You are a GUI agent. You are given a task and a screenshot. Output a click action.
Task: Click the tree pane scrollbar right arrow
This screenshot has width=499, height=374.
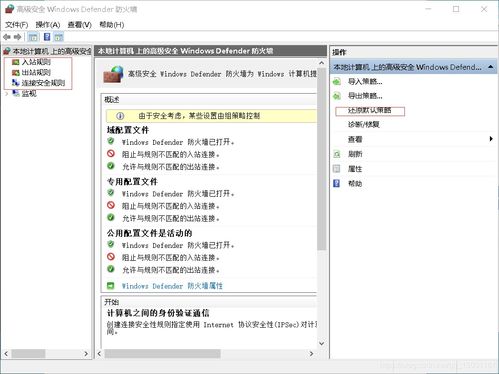tap(86, 353)
